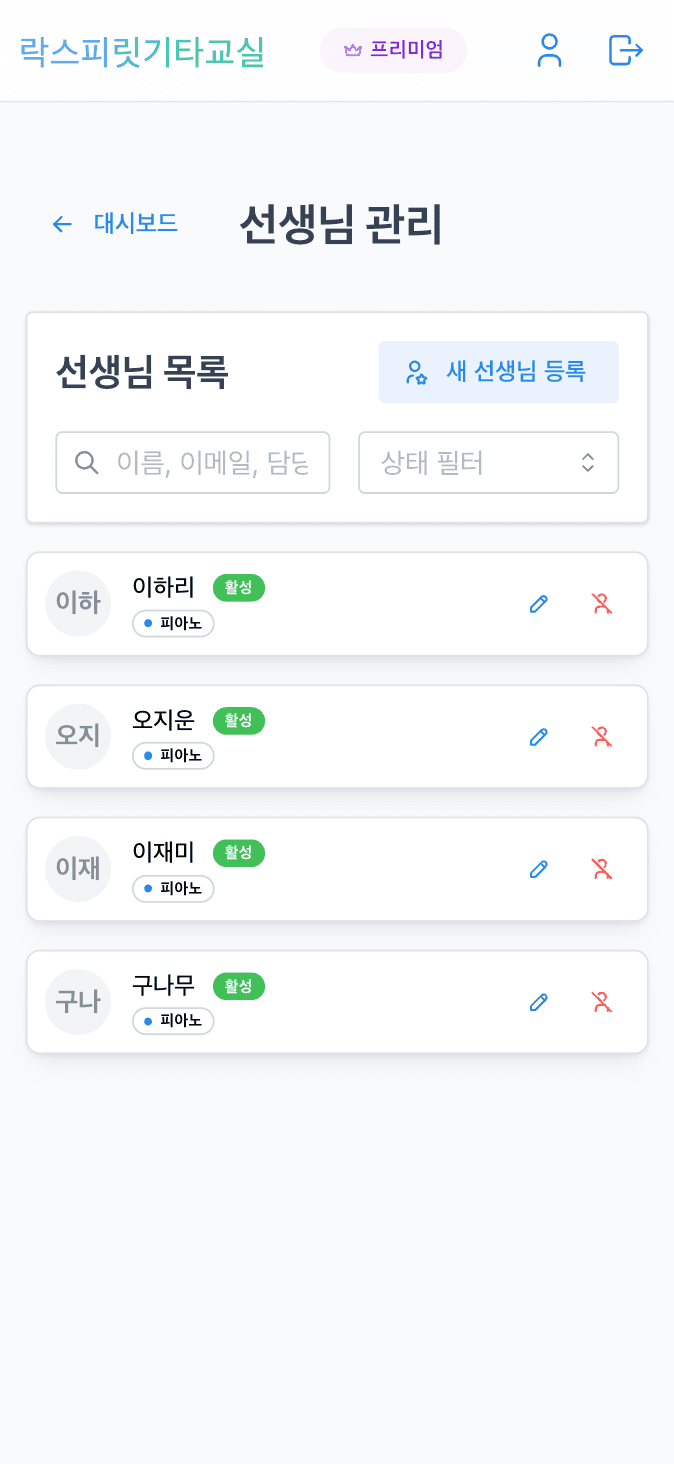Toggle 활성 status badge on 구나무

238,986
